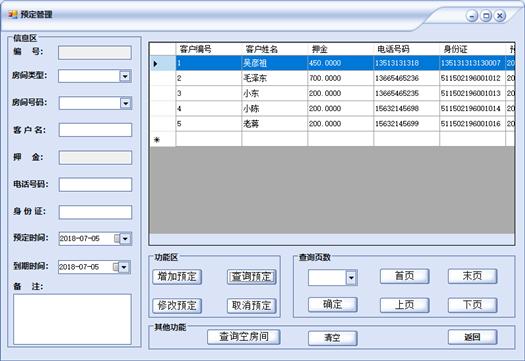This screenshot has width=525, height=361.
Task: Click the 取消预定 button
Action: pos(251,305)
